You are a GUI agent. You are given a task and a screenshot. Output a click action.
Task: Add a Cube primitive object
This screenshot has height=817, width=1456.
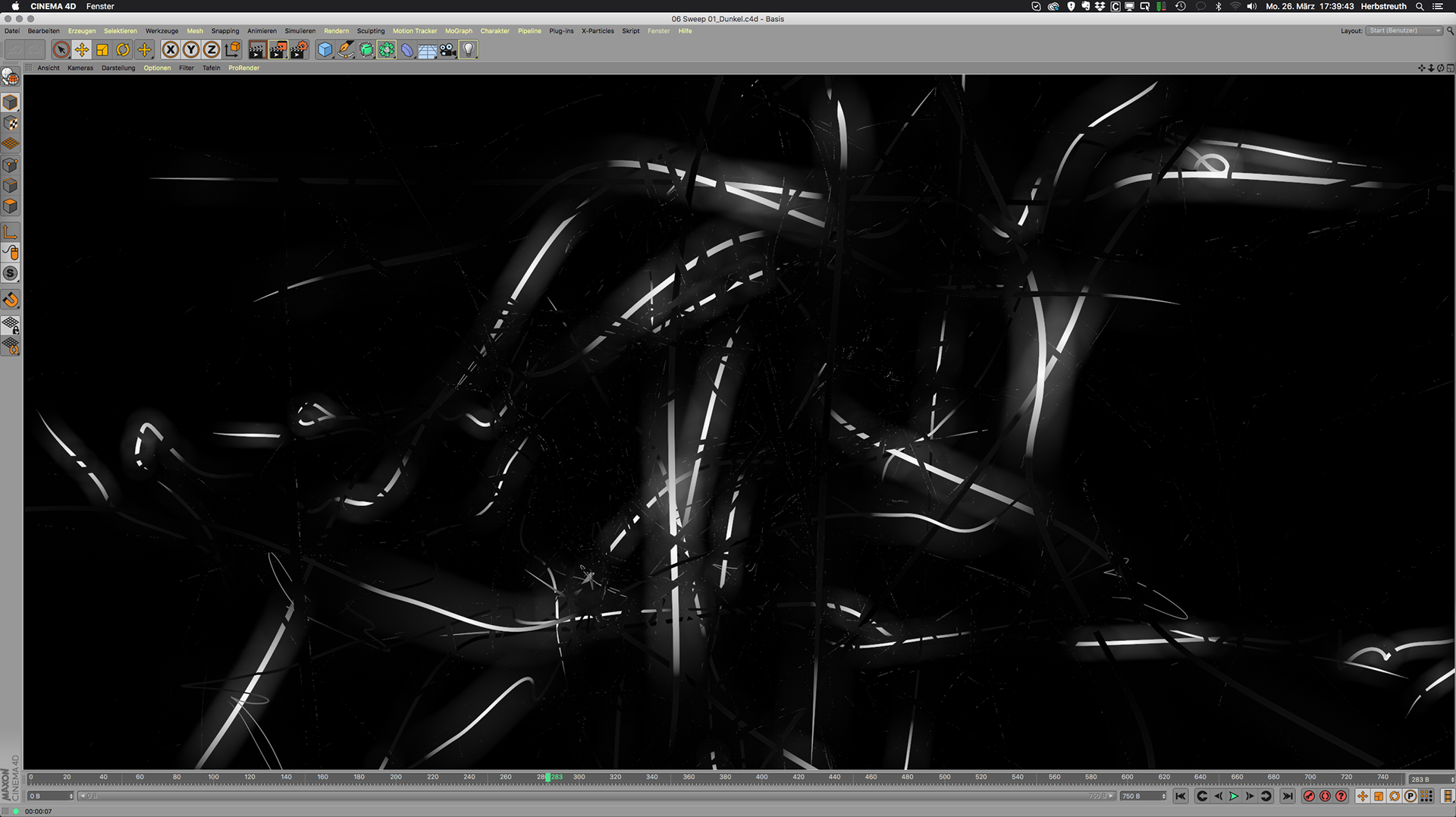click(325, 50)
